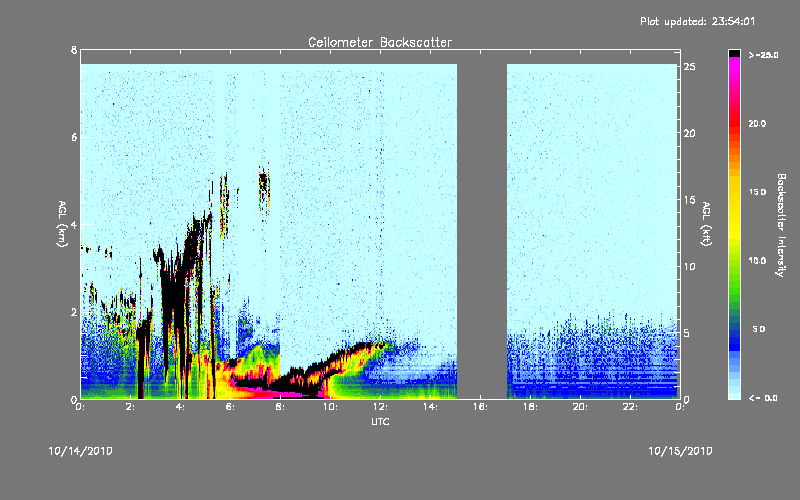The height and width of the screenshot is (500, 800).
Task: Pick the black swatch atop the colorbar
Action: click(x=734, y=53)
